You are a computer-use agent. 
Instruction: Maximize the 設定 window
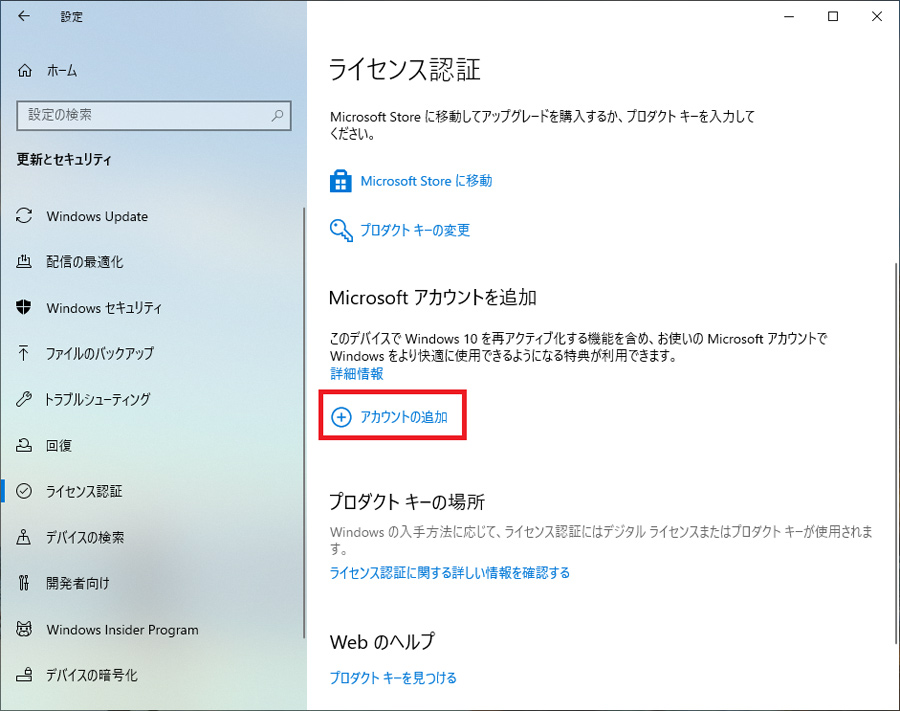(833, 17)
